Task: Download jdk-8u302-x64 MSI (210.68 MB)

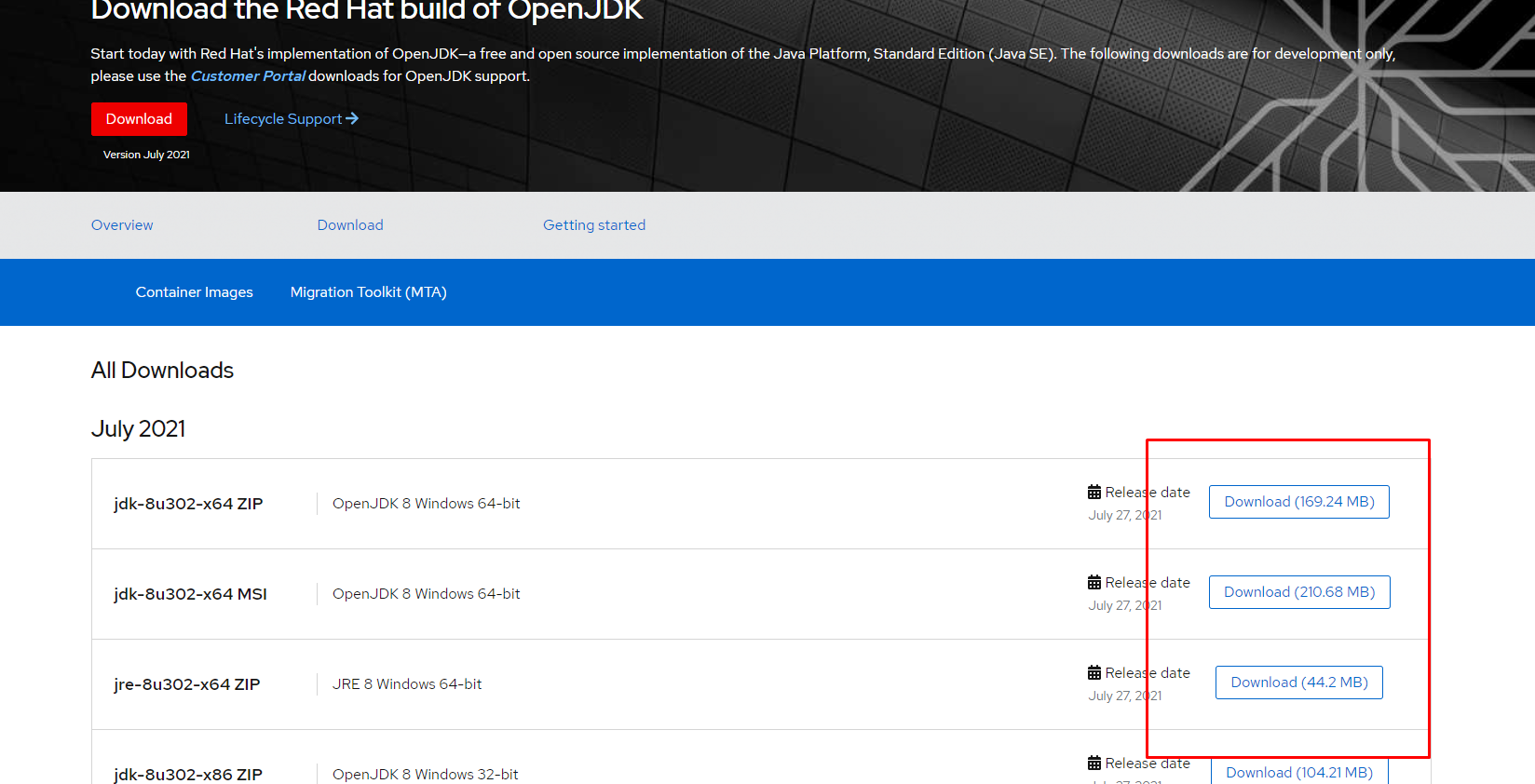Action: coord(1299,592)
